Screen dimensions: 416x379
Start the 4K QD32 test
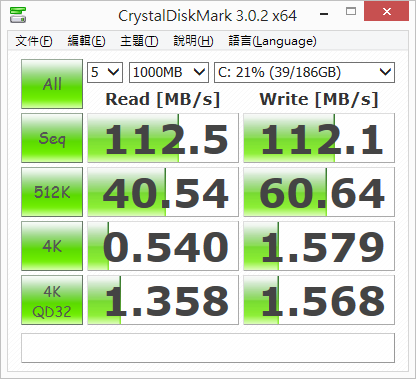click(x=52, y=300)
